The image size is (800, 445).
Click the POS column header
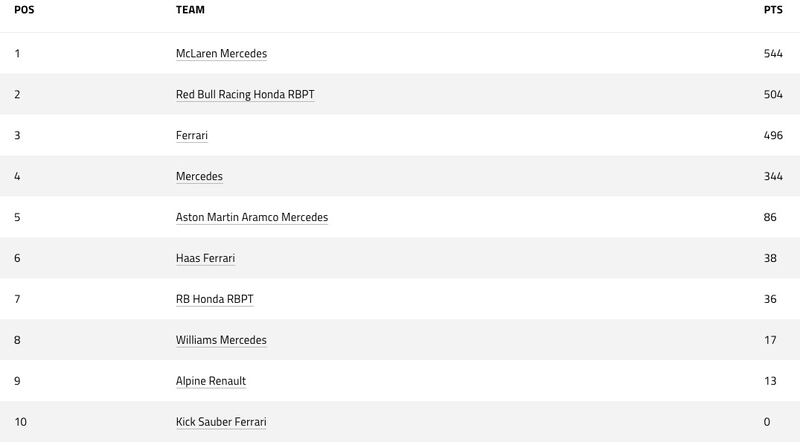(24, 9)
